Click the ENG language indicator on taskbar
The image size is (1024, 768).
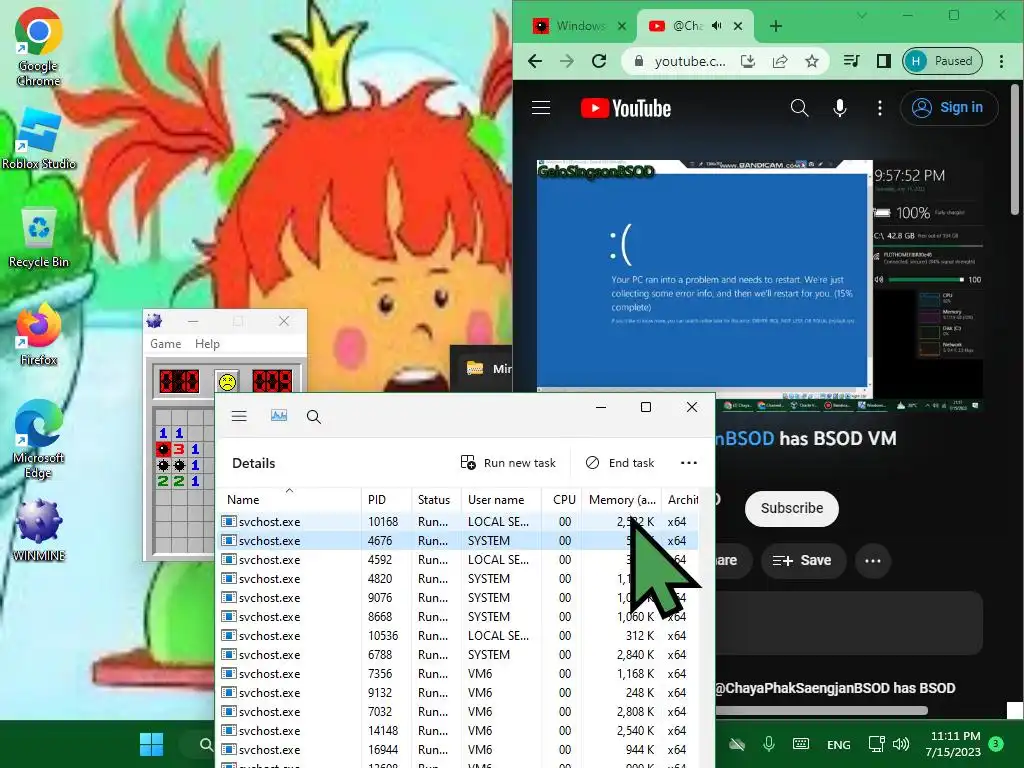click(x=839, y=744)
